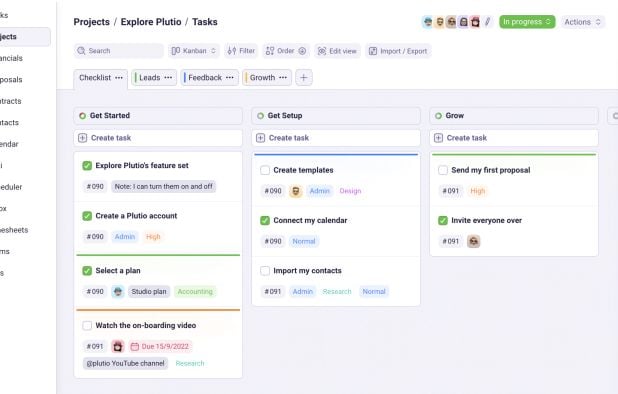Open the Kanban view selector
618x394 pixels.
[194, 51]
